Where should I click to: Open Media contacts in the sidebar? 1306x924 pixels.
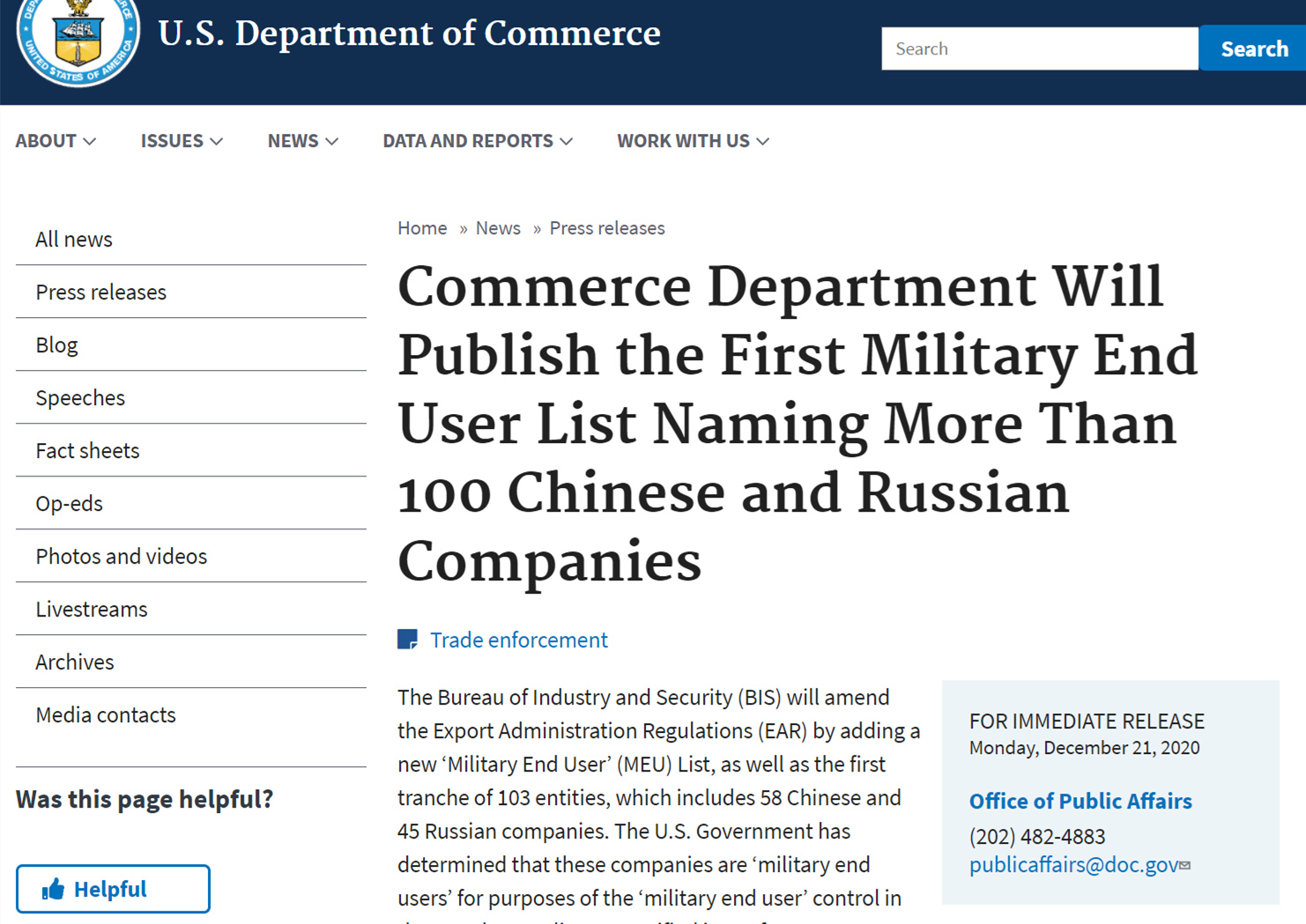pos(191,715)
